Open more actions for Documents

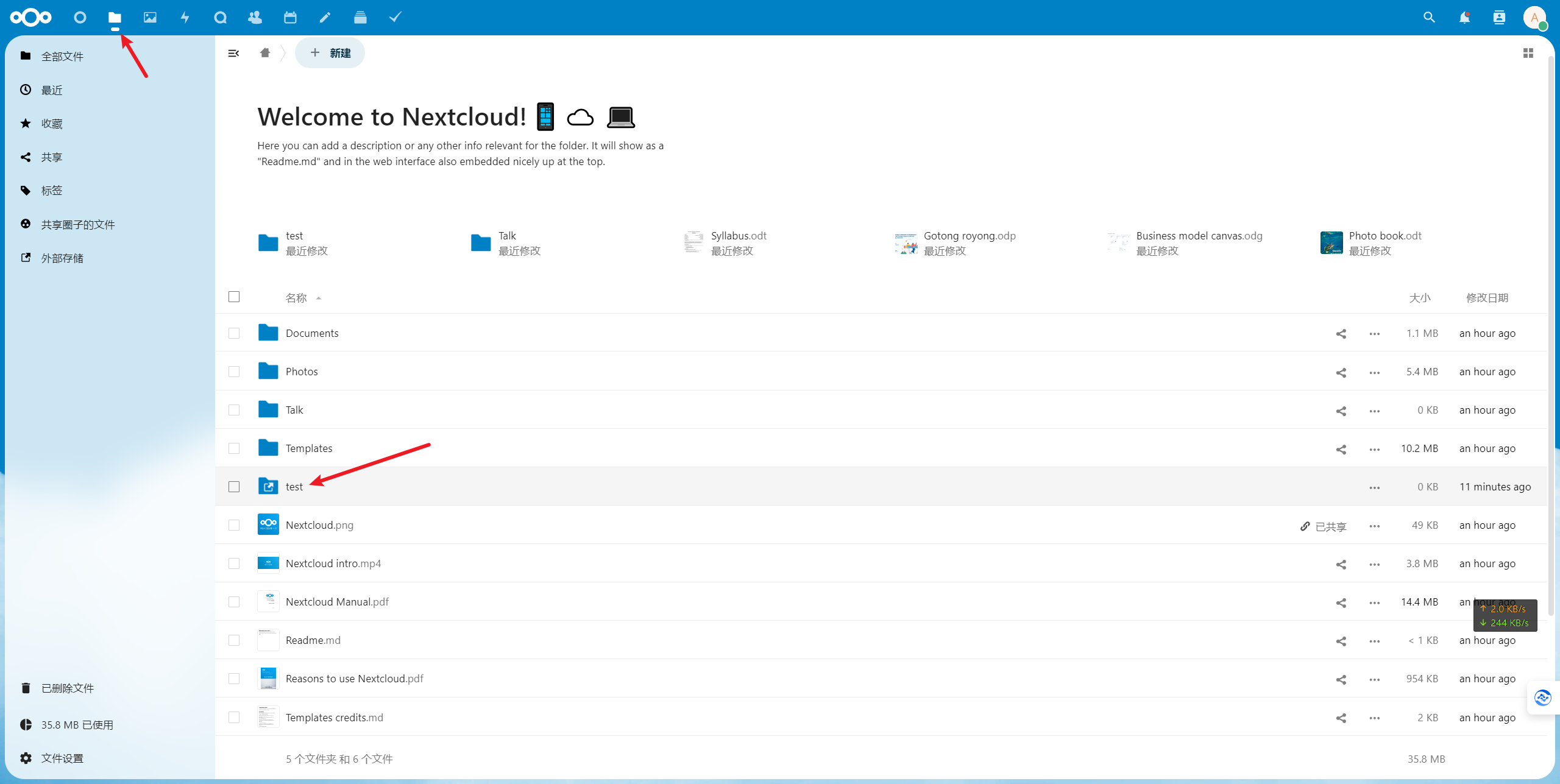click(1374, 334)
